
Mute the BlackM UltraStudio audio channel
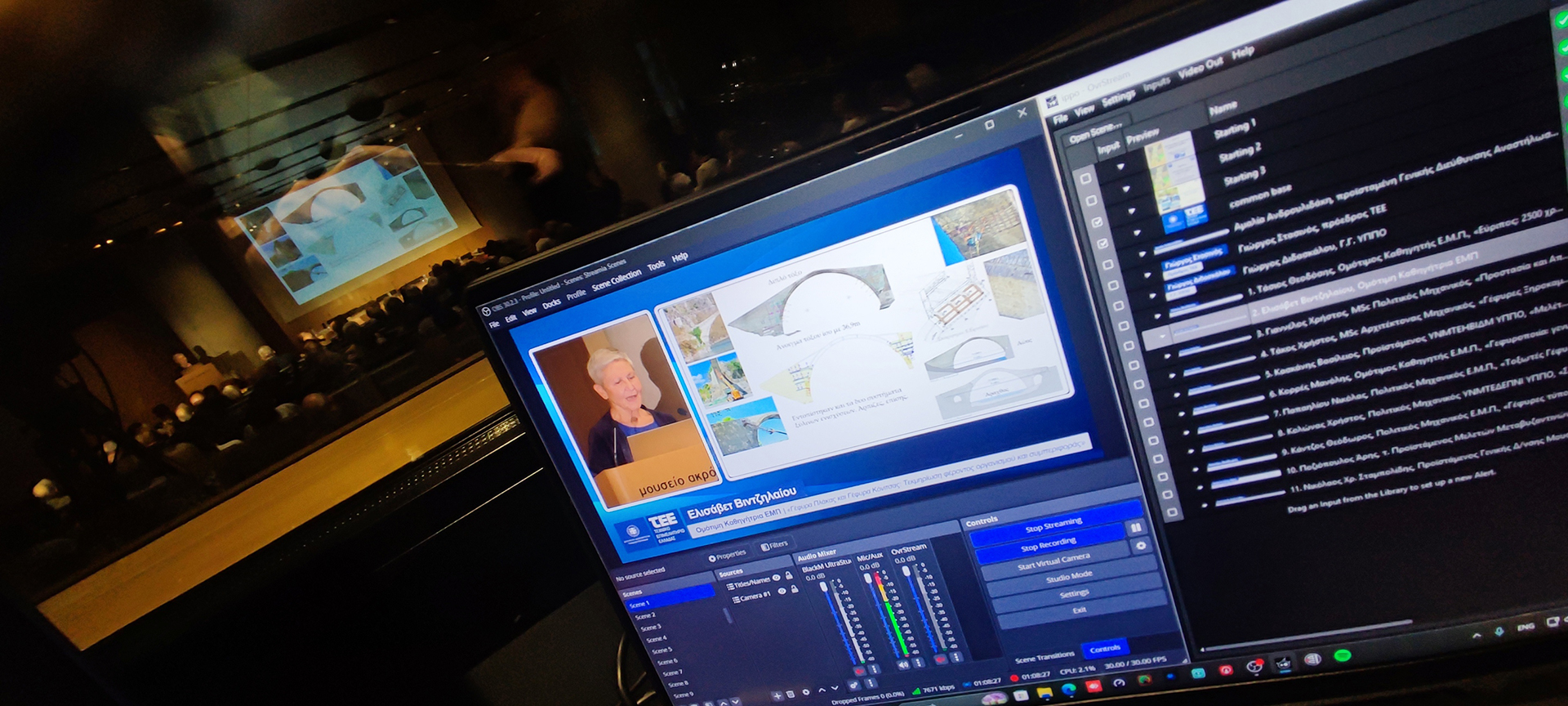858,671
